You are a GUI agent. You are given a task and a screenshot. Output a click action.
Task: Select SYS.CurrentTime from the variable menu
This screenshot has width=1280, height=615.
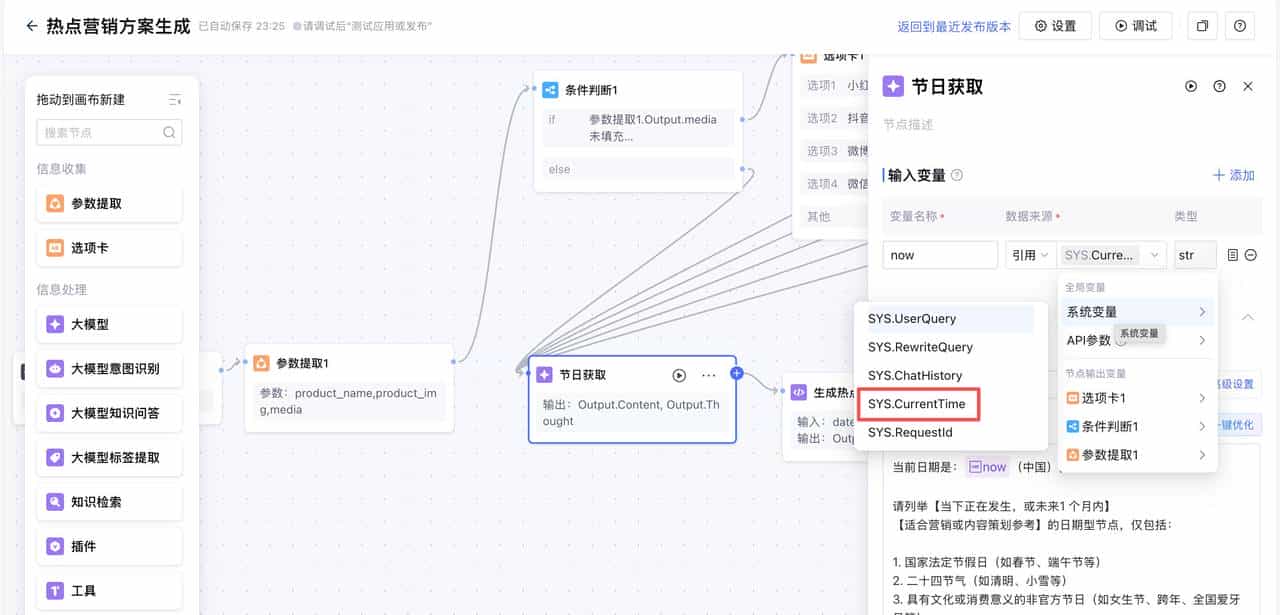(x=917, y=404)
